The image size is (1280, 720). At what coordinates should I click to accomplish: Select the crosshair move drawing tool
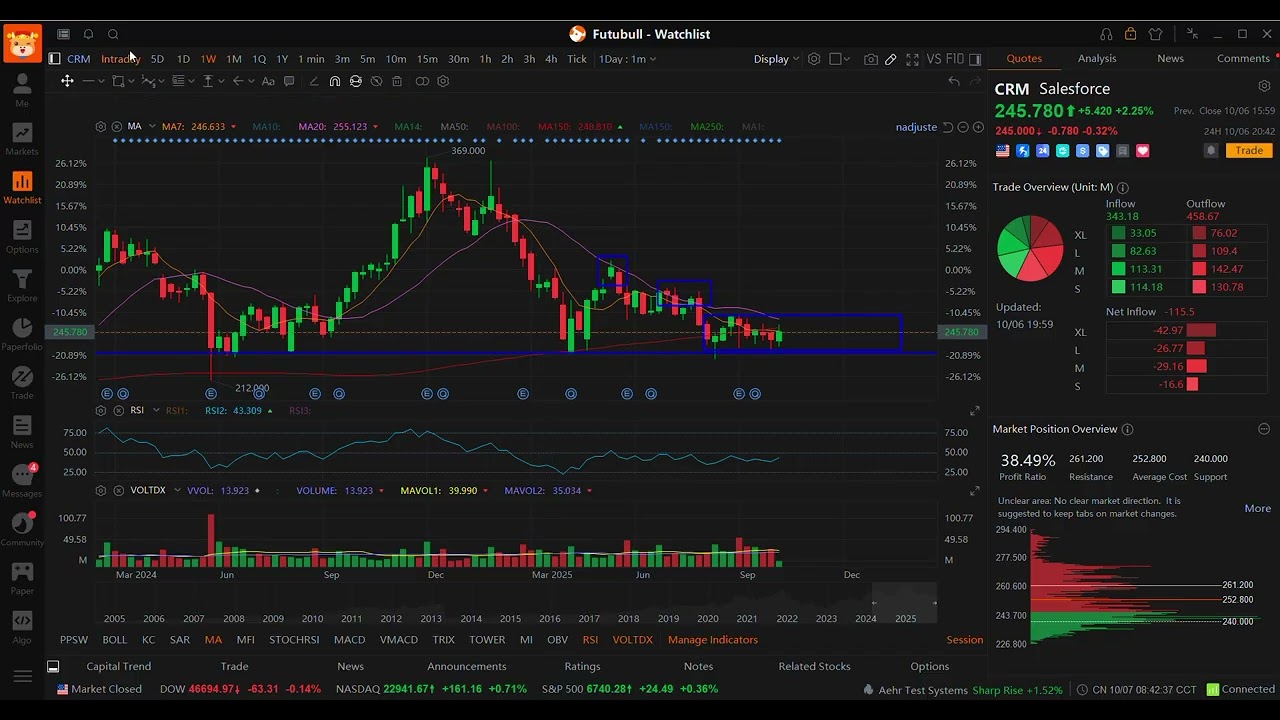point(67,81)
